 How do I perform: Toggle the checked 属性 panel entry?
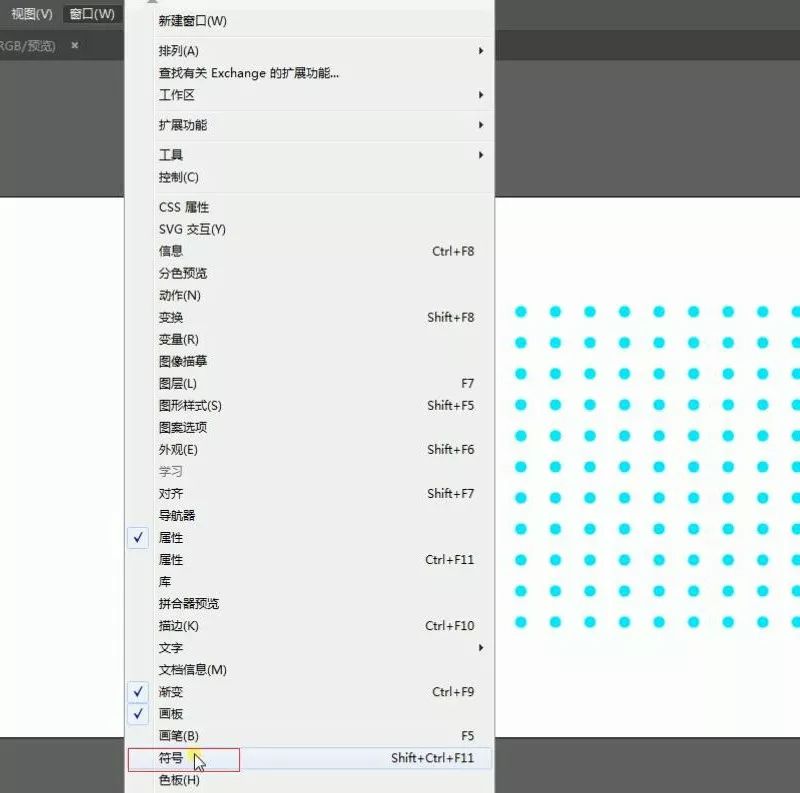[x=171, y=538]
